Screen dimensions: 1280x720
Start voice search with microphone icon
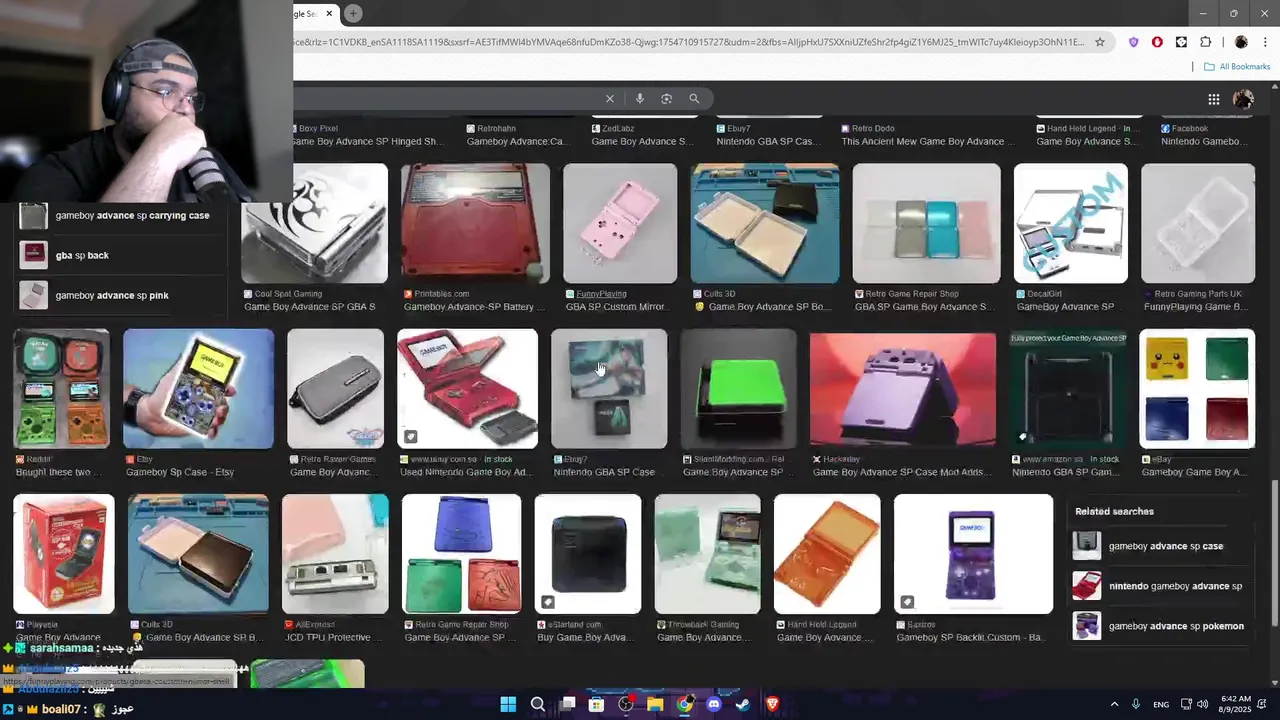pyautogui.click(x=639, y=98)
